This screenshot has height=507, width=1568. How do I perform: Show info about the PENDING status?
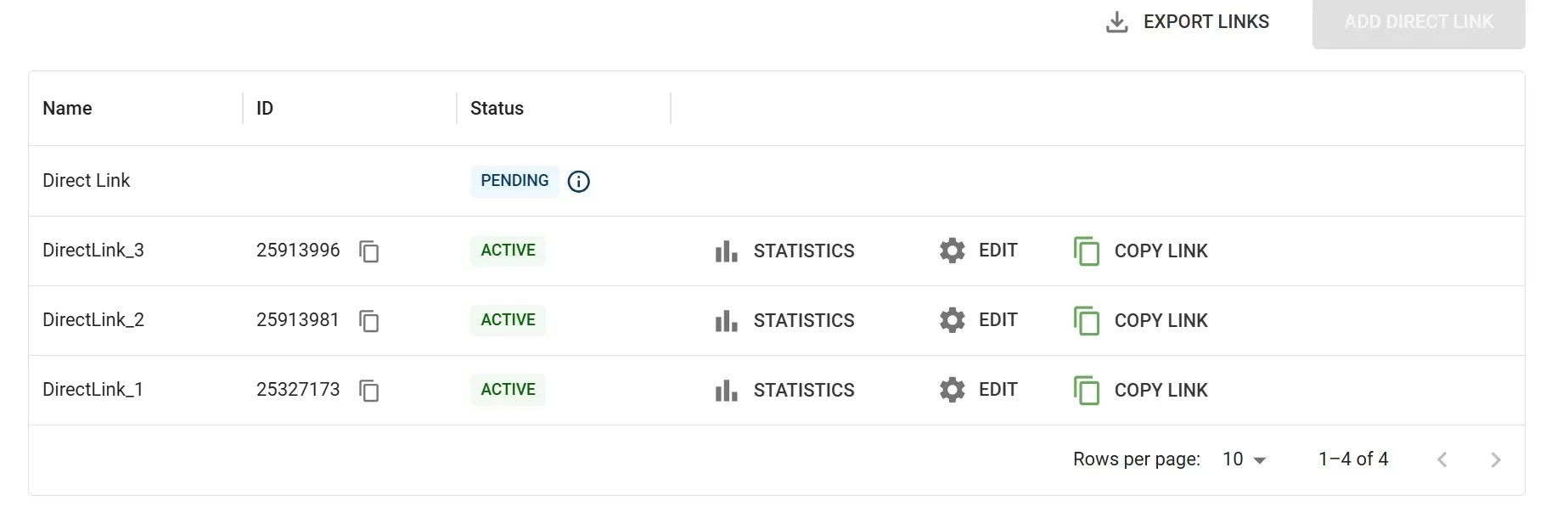(x=579, y=182)
